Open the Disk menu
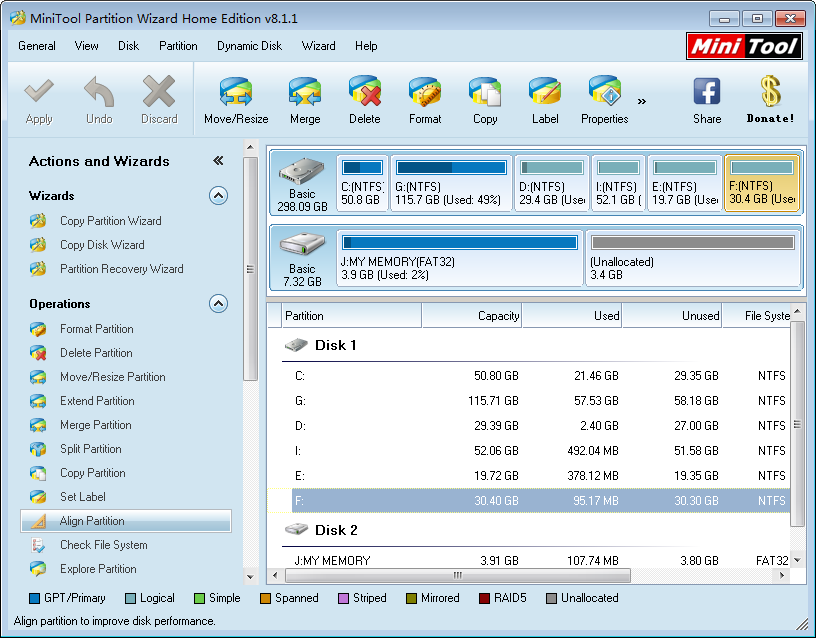 pos(128,46)
